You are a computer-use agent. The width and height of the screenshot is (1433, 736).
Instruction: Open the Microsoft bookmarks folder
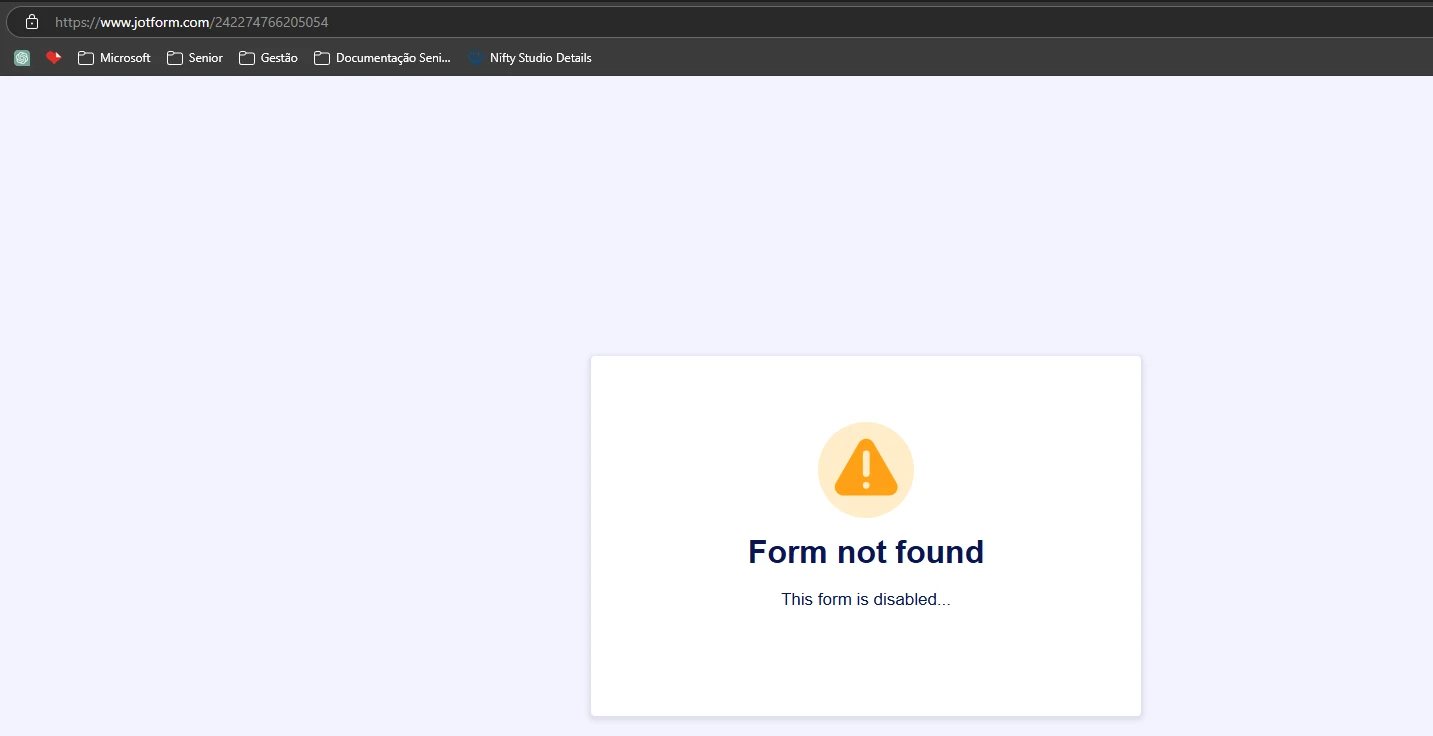point(113,58)
